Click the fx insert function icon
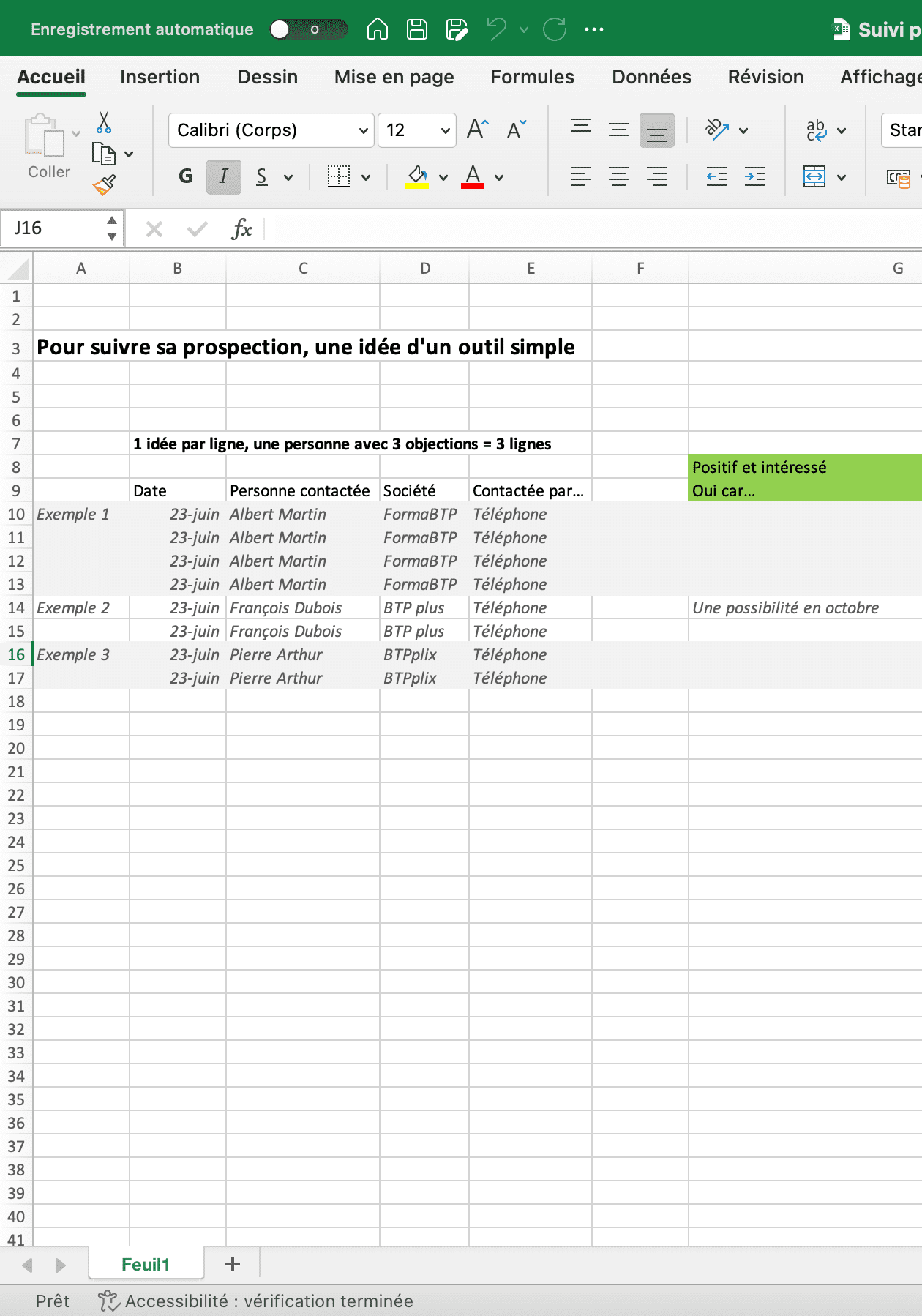Image resolution: width=922 pixels, height=1316 pixels. tap(241, 229)
